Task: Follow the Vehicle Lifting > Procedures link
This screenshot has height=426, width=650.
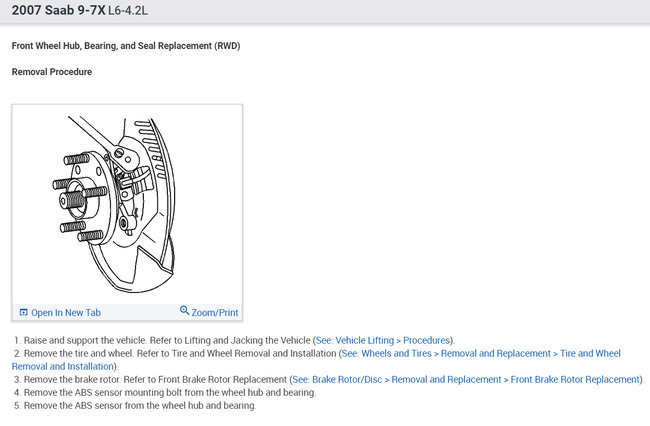Action: coord(383,340)
